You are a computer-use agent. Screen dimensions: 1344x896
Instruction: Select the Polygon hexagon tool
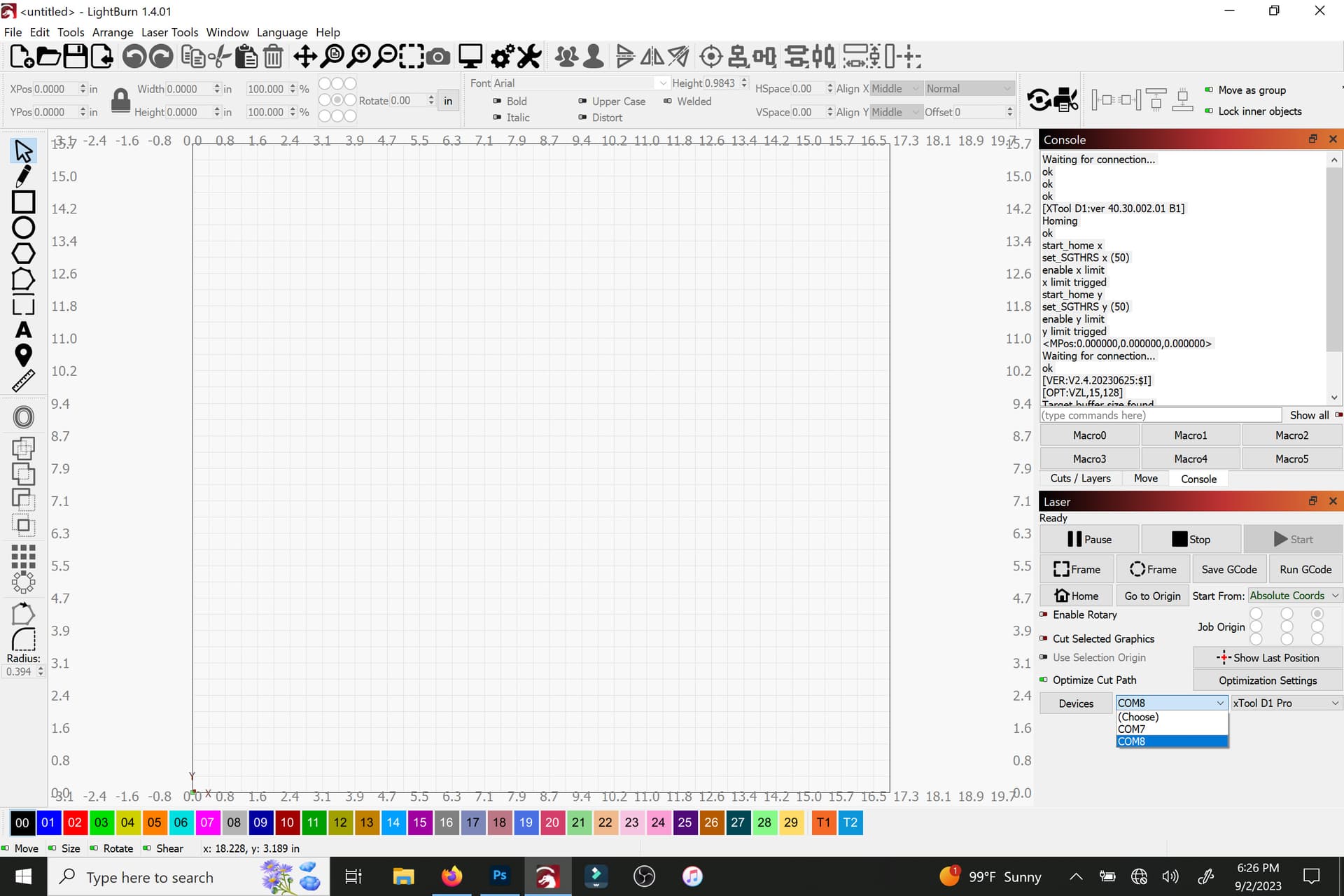(x=23, y=253)
